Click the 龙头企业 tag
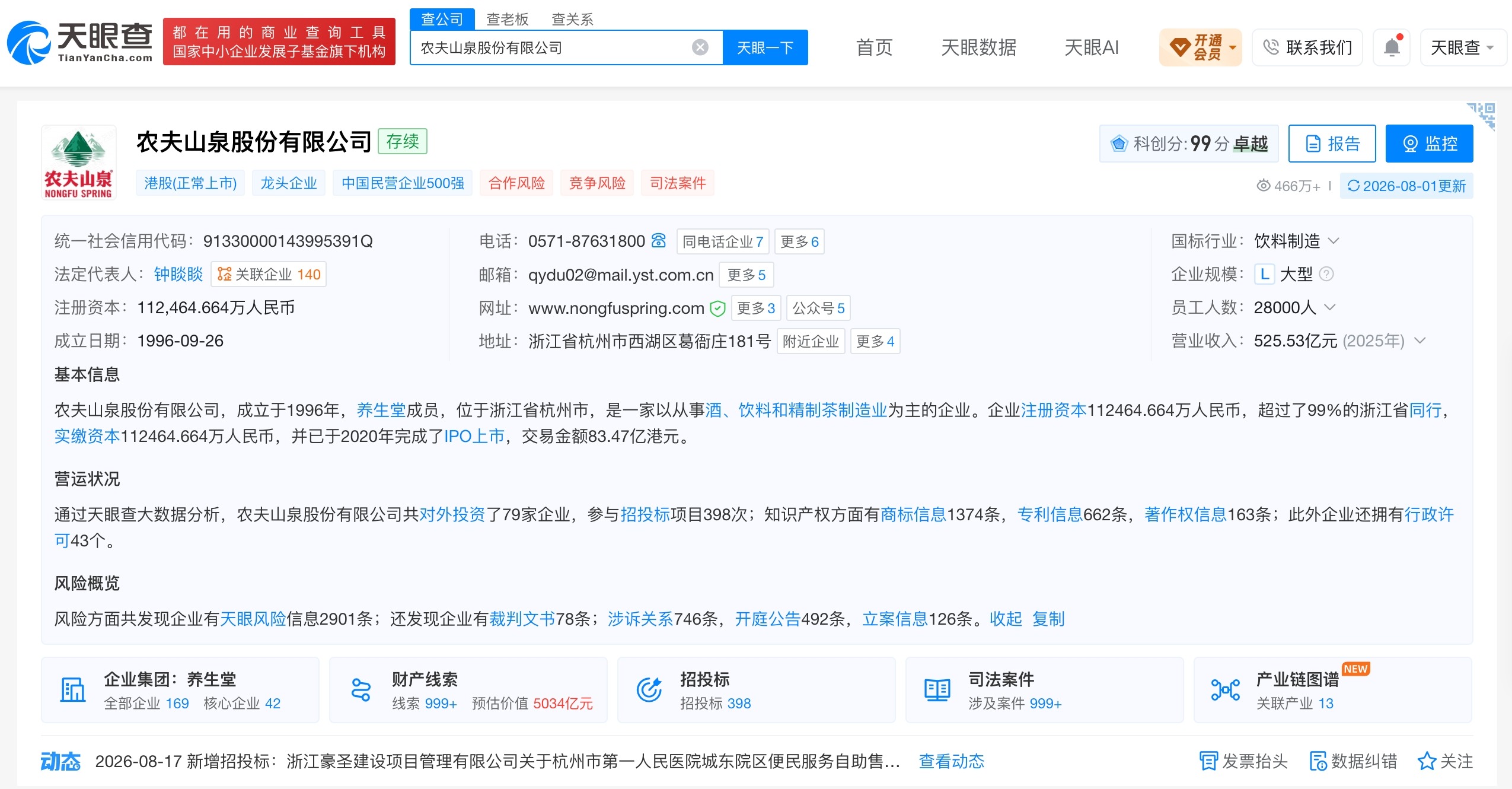 pyautogui.click(x=289, y=183)
